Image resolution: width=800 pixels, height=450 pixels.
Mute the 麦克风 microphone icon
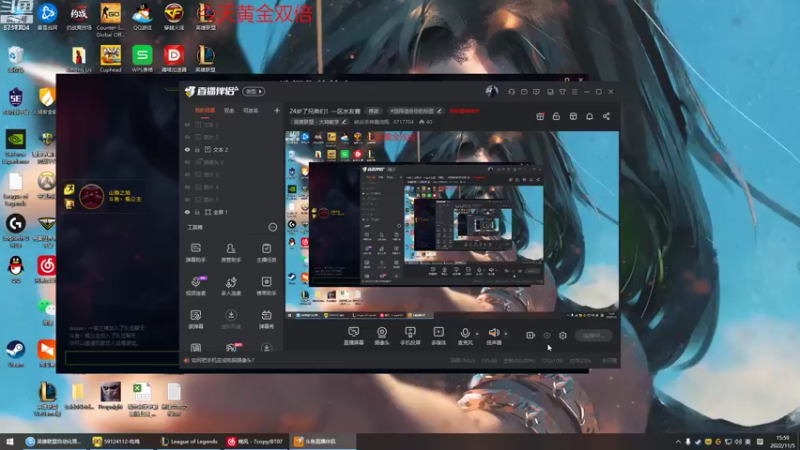pyautogui.click(x=465, y=333)
